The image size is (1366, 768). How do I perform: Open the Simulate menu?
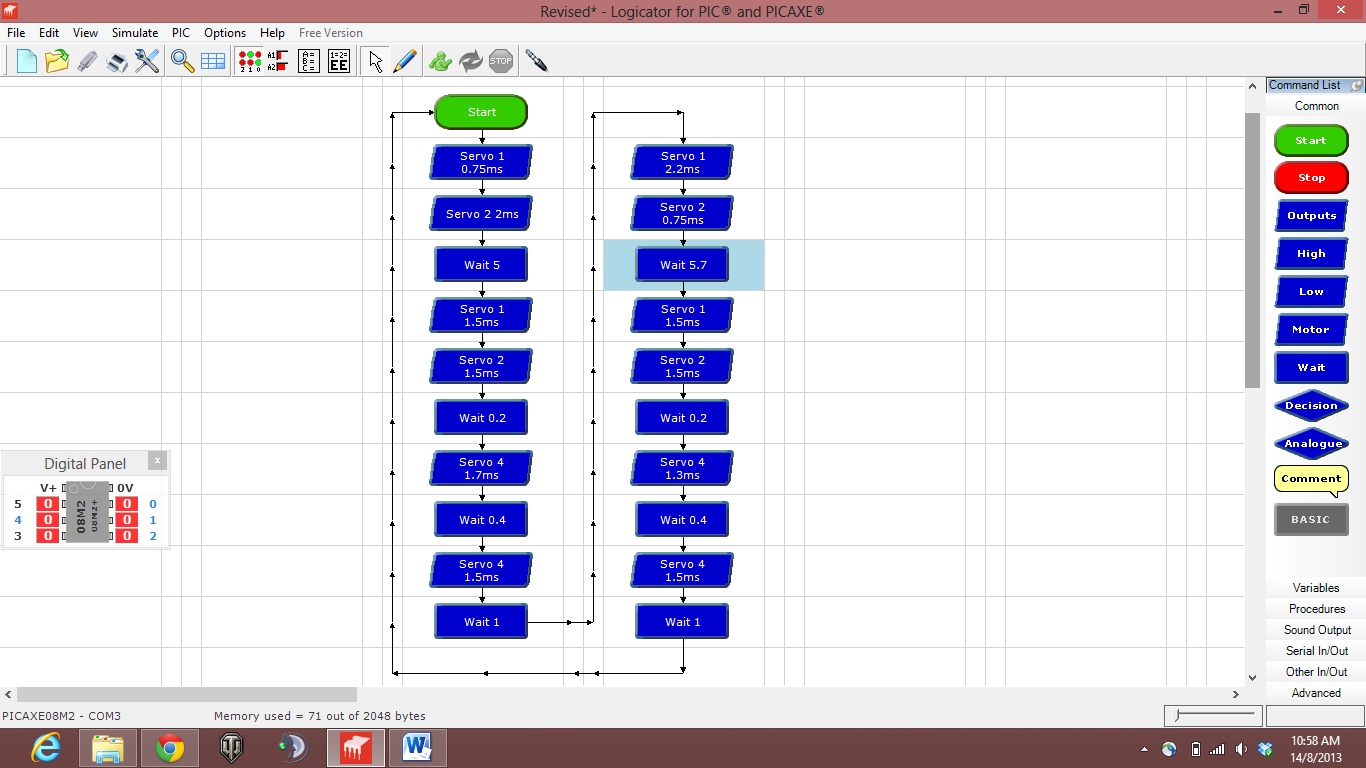click(135, 33)
